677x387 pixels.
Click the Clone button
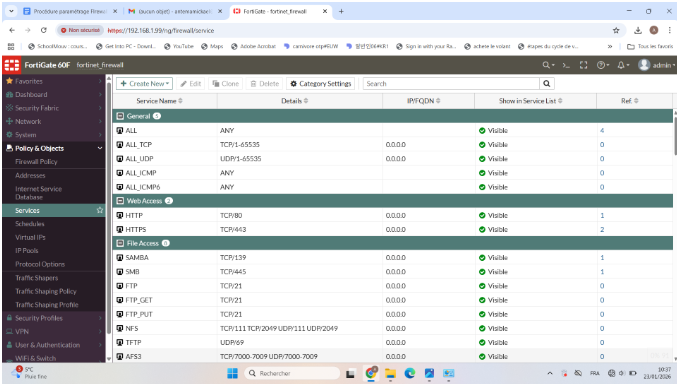coord(226,84)
